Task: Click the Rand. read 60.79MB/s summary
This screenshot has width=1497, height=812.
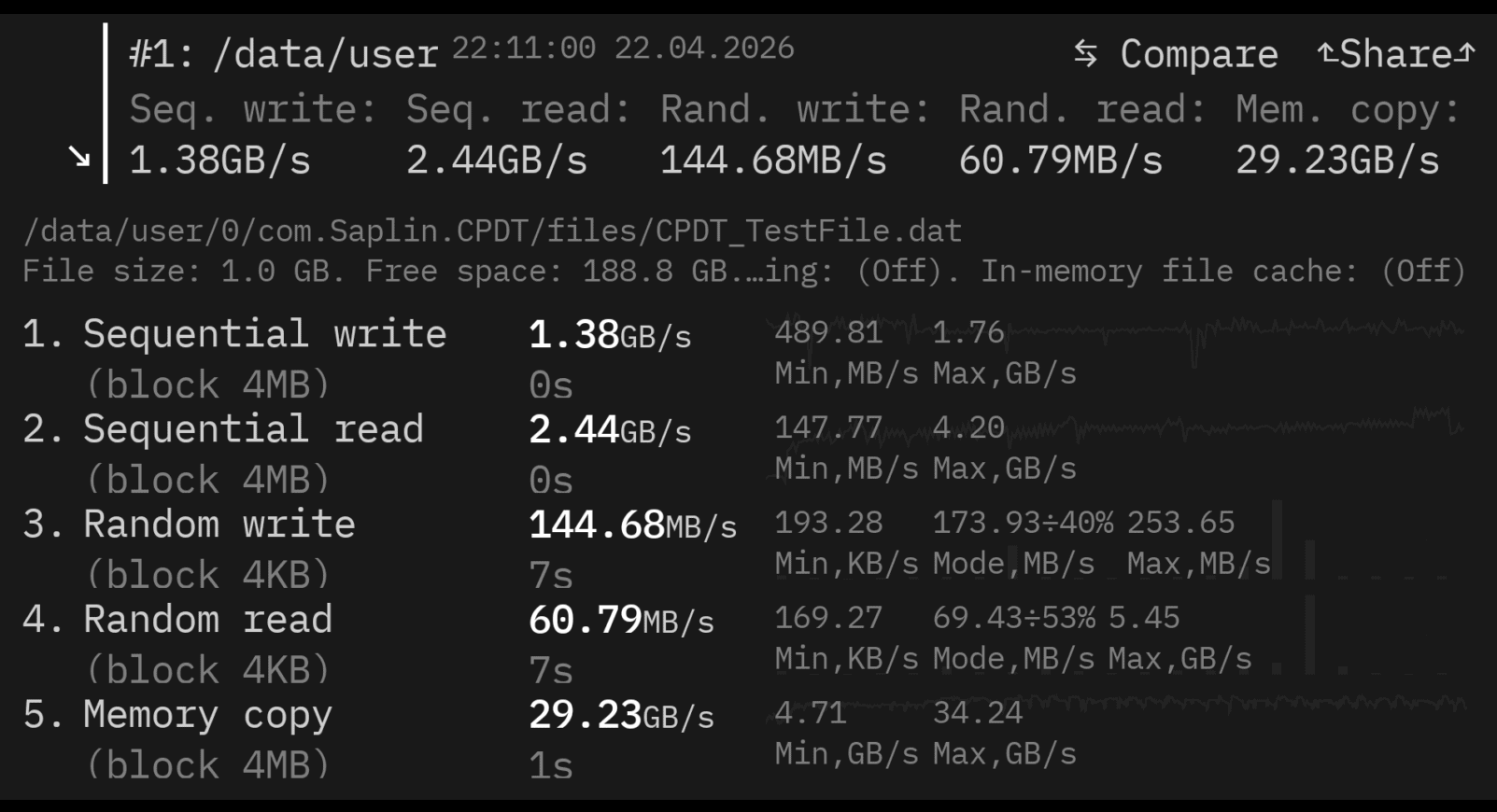Action: tap(1081, 134)
